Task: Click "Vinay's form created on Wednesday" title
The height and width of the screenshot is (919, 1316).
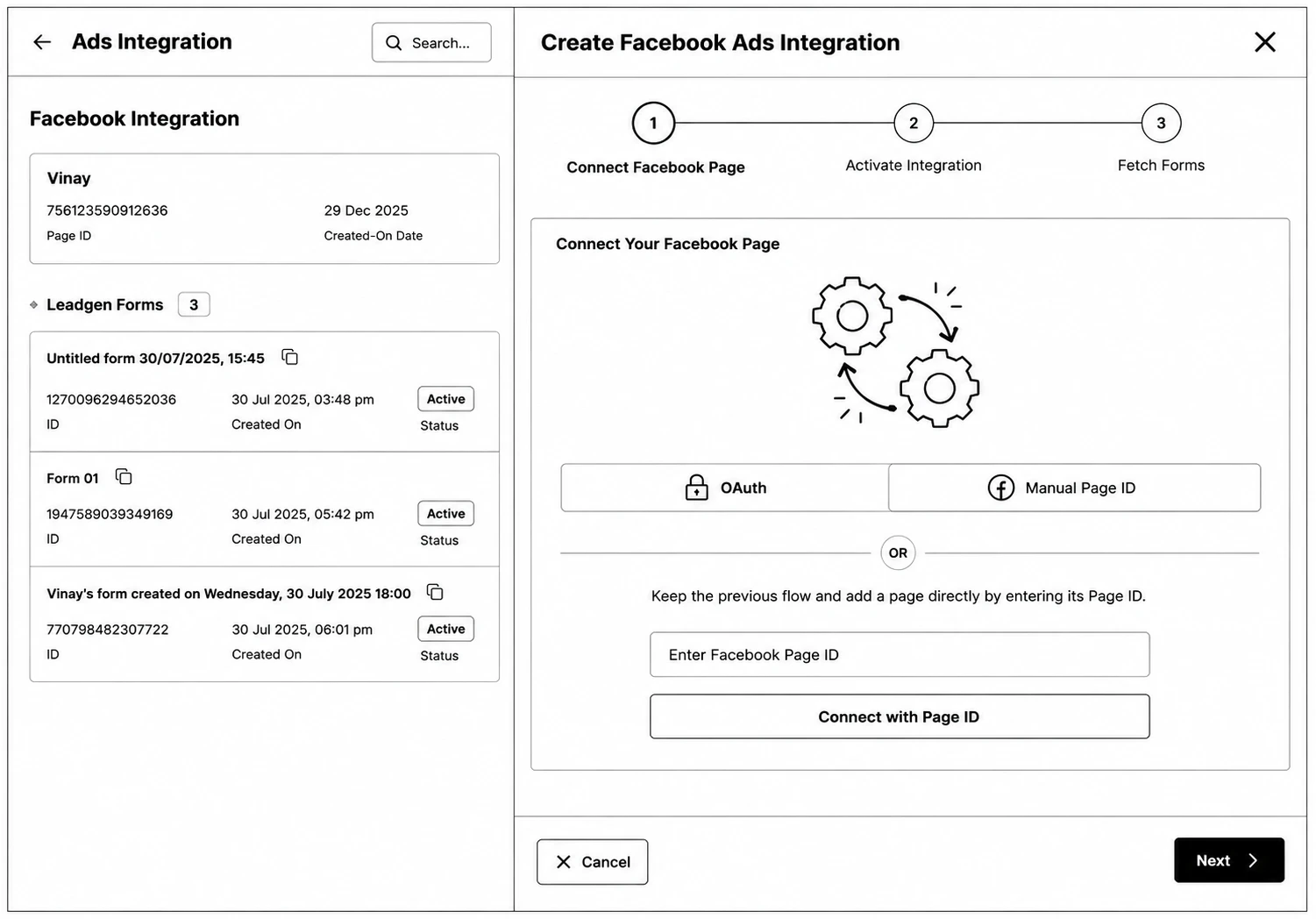Action: tap(229, 594)
